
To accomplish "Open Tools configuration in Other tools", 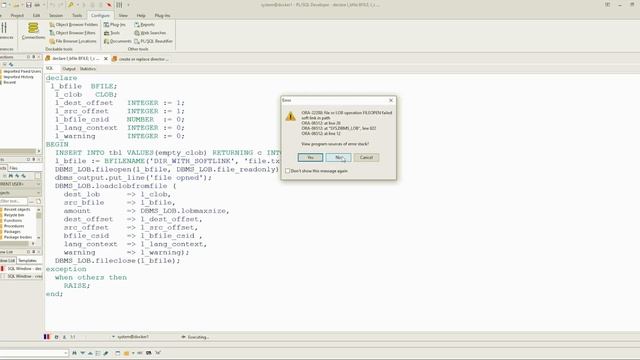I will [x=112, y=33].
